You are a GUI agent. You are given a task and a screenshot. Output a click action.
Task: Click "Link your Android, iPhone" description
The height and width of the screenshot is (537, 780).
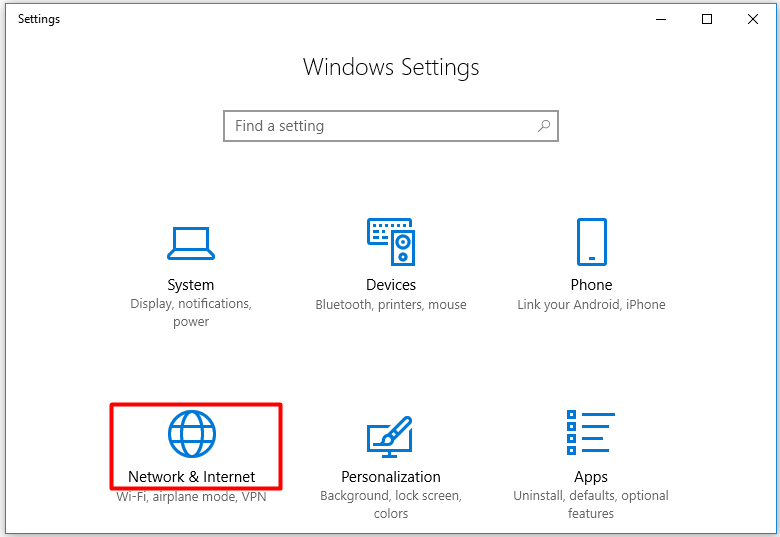tap(591, 305)
